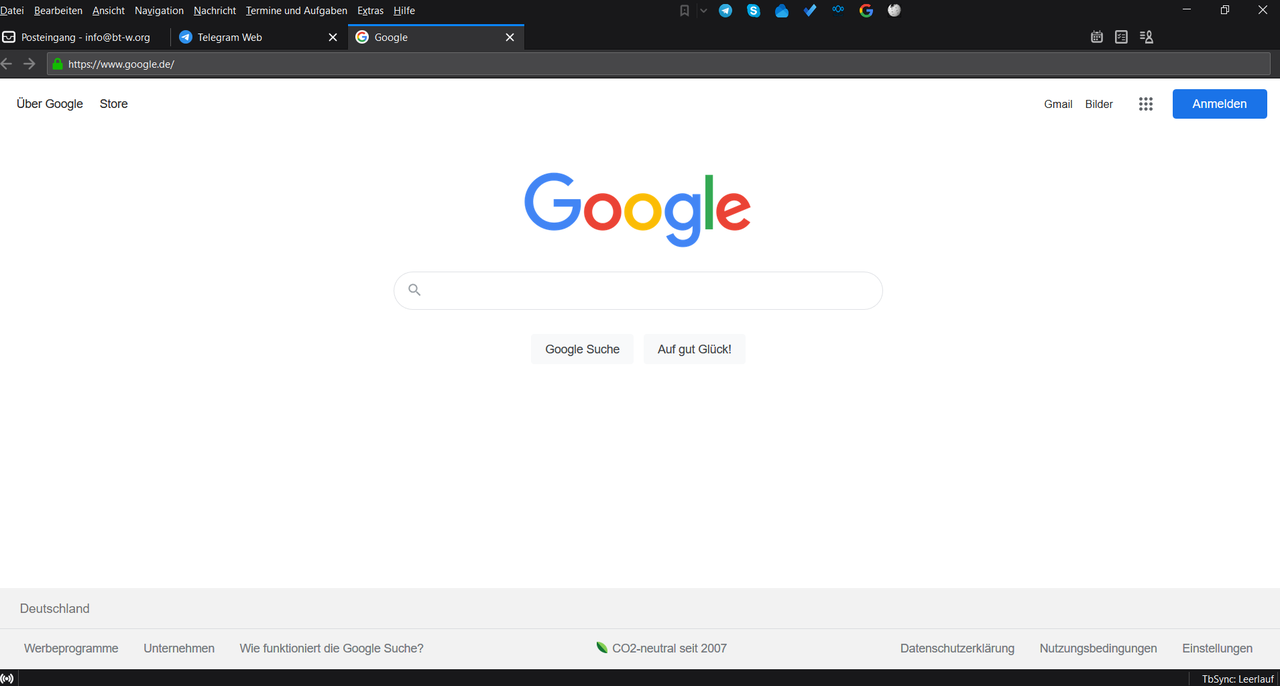
Task: Open the Bearbeiten menu
Action: (58, 11)
